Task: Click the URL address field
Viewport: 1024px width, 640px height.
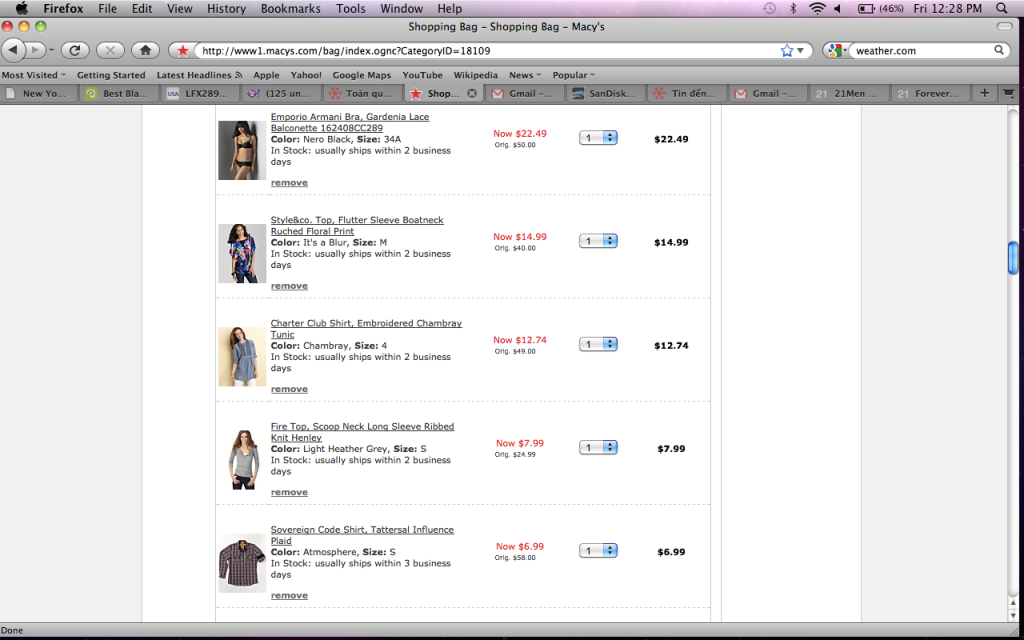Action: click(x=480, y=50)
